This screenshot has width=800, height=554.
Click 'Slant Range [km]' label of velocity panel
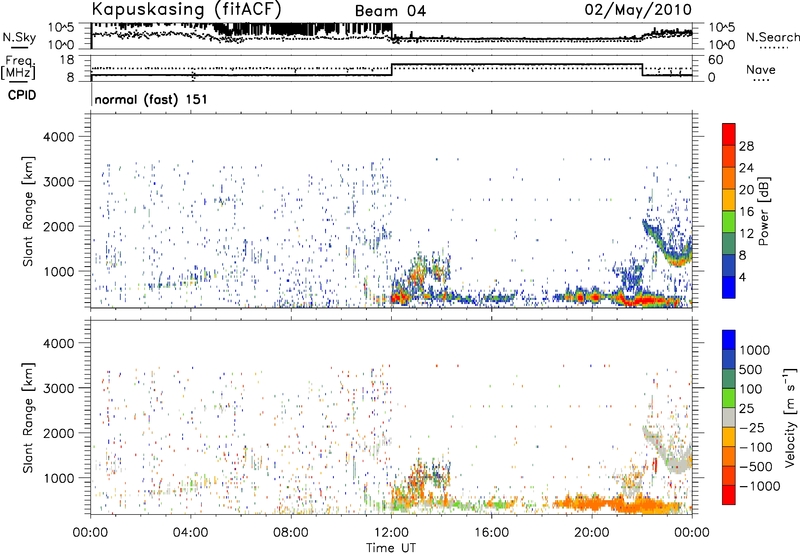pos(28,417)
